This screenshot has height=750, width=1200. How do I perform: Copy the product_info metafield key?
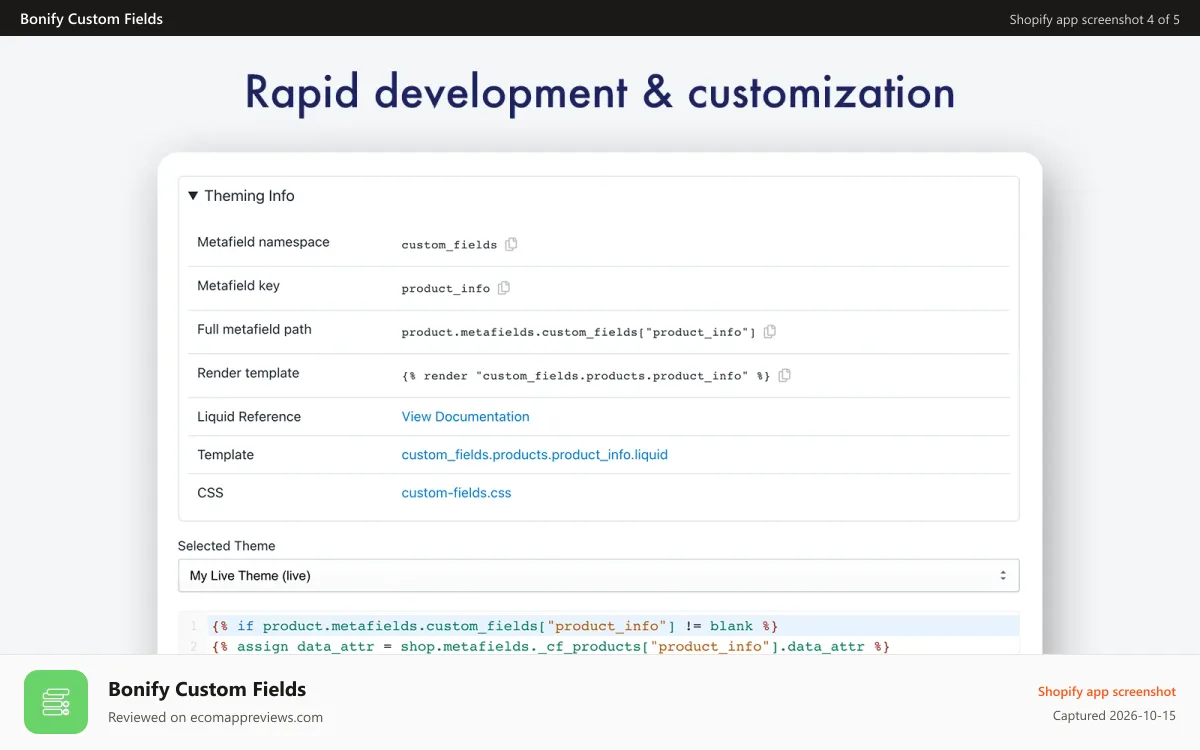[504, 288]
